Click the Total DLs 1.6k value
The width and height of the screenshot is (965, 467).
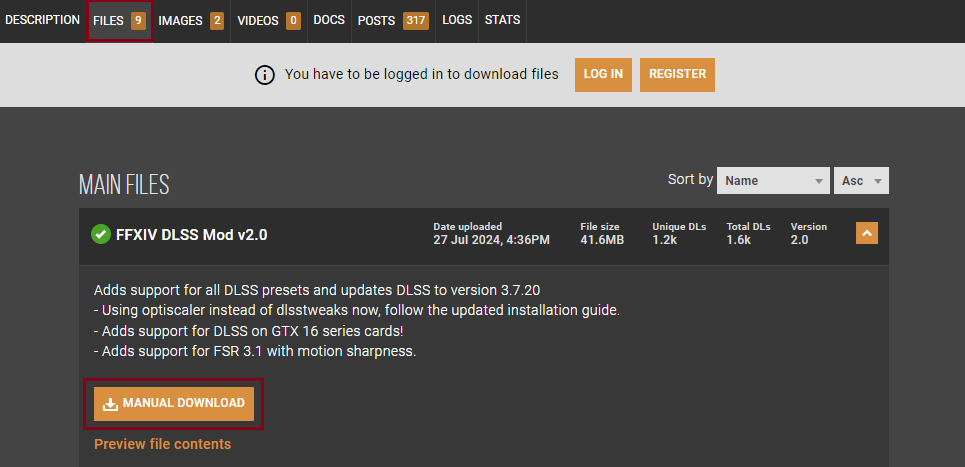(739, 240)
